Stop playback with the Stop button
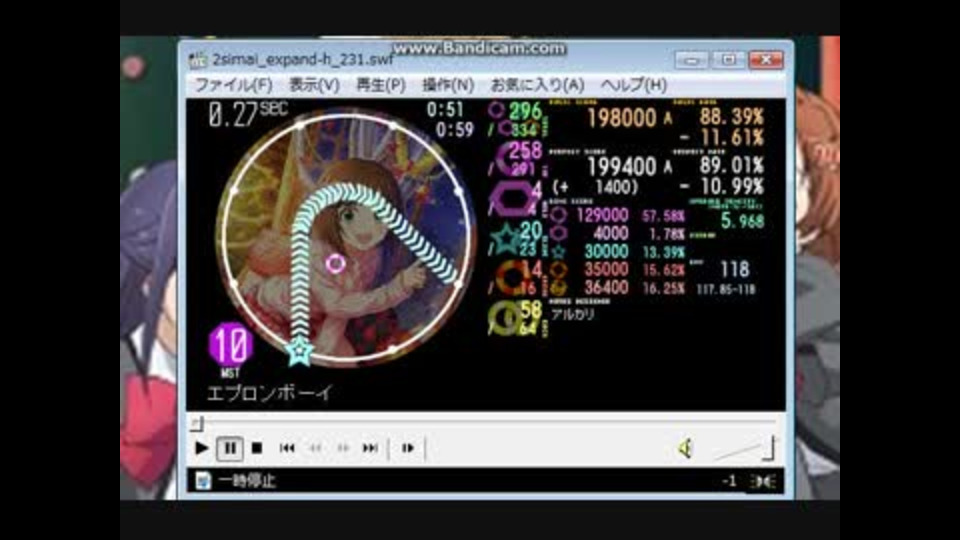 [x=257, y=448]
